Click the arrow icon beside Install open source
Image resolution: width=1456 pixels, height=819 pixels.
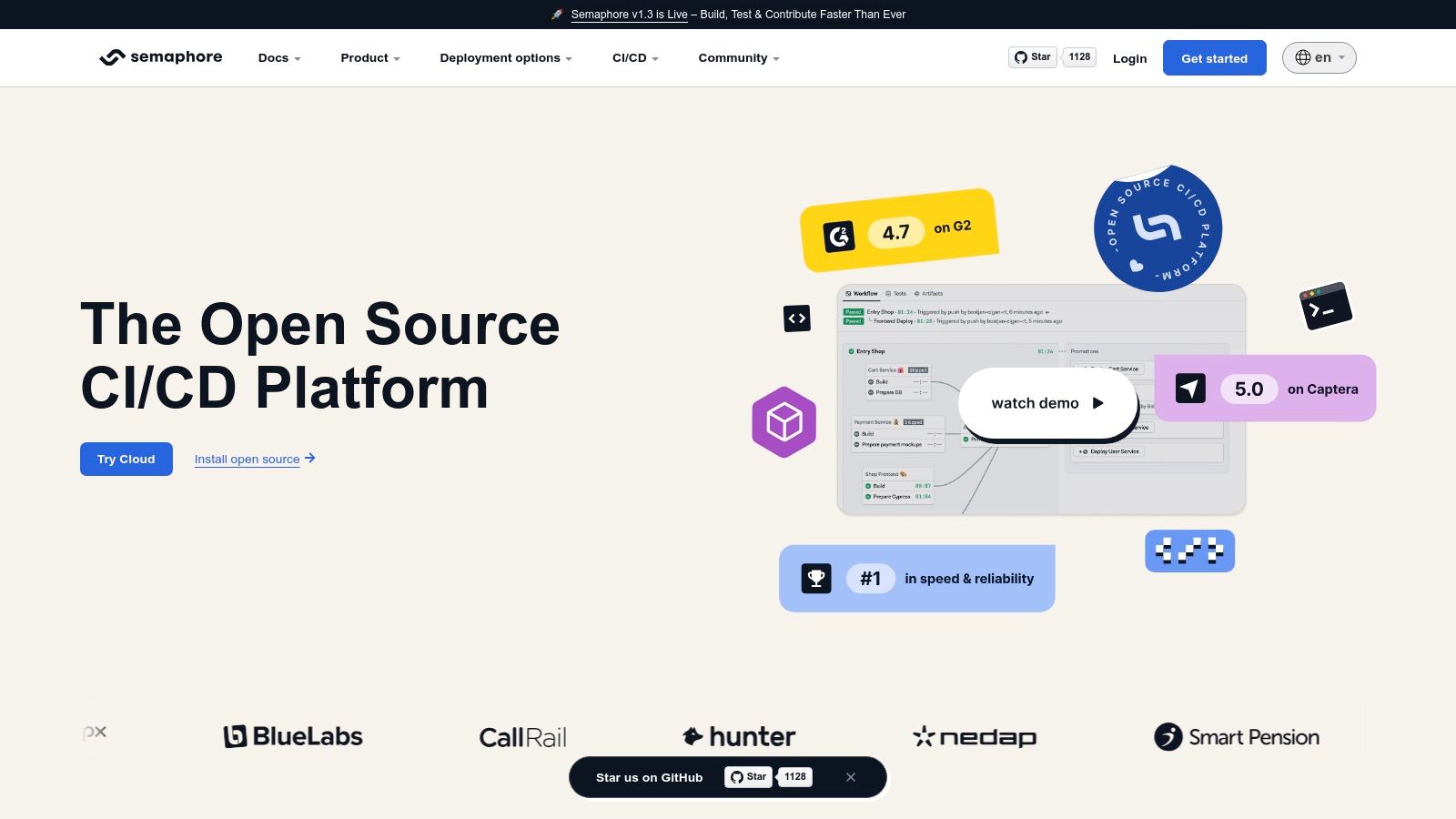click(x=310, y=458)
